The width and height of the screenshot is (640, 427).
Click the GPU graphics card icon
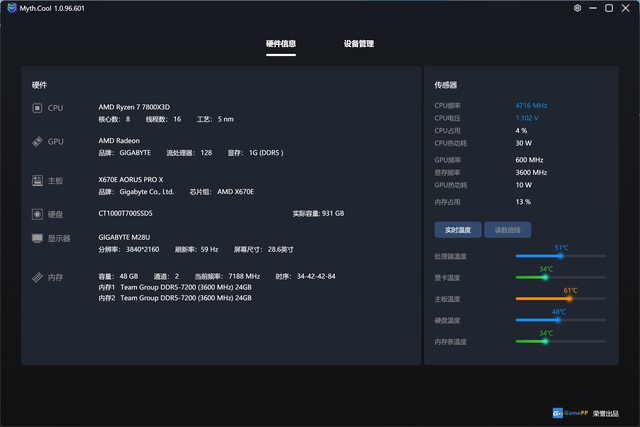37,141
